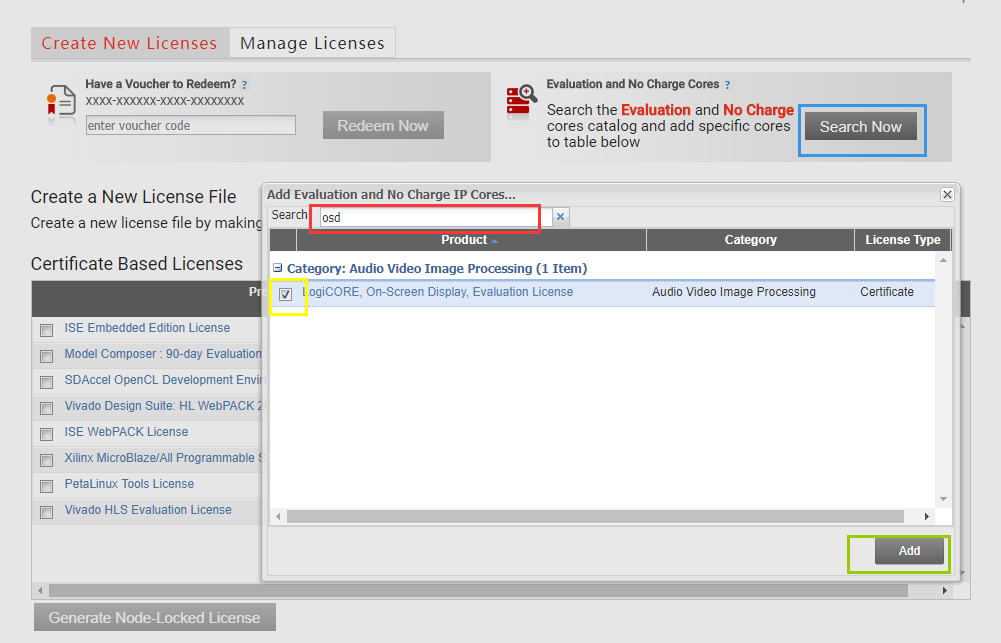This screenshot has height=643, width=1001.
Task: Uncheck LogiCORE On-Screen Display Evaluation License
Action: click(x=285, y=294)
